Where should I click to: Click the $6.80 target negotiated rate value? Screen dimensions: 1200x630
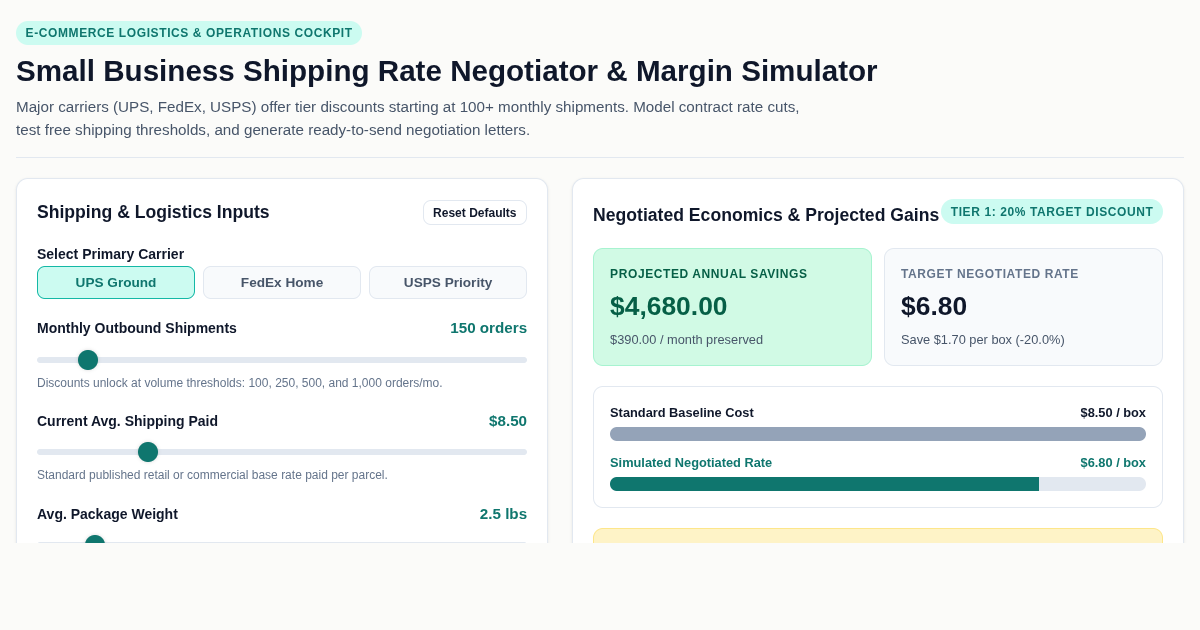tap(934, 306)
